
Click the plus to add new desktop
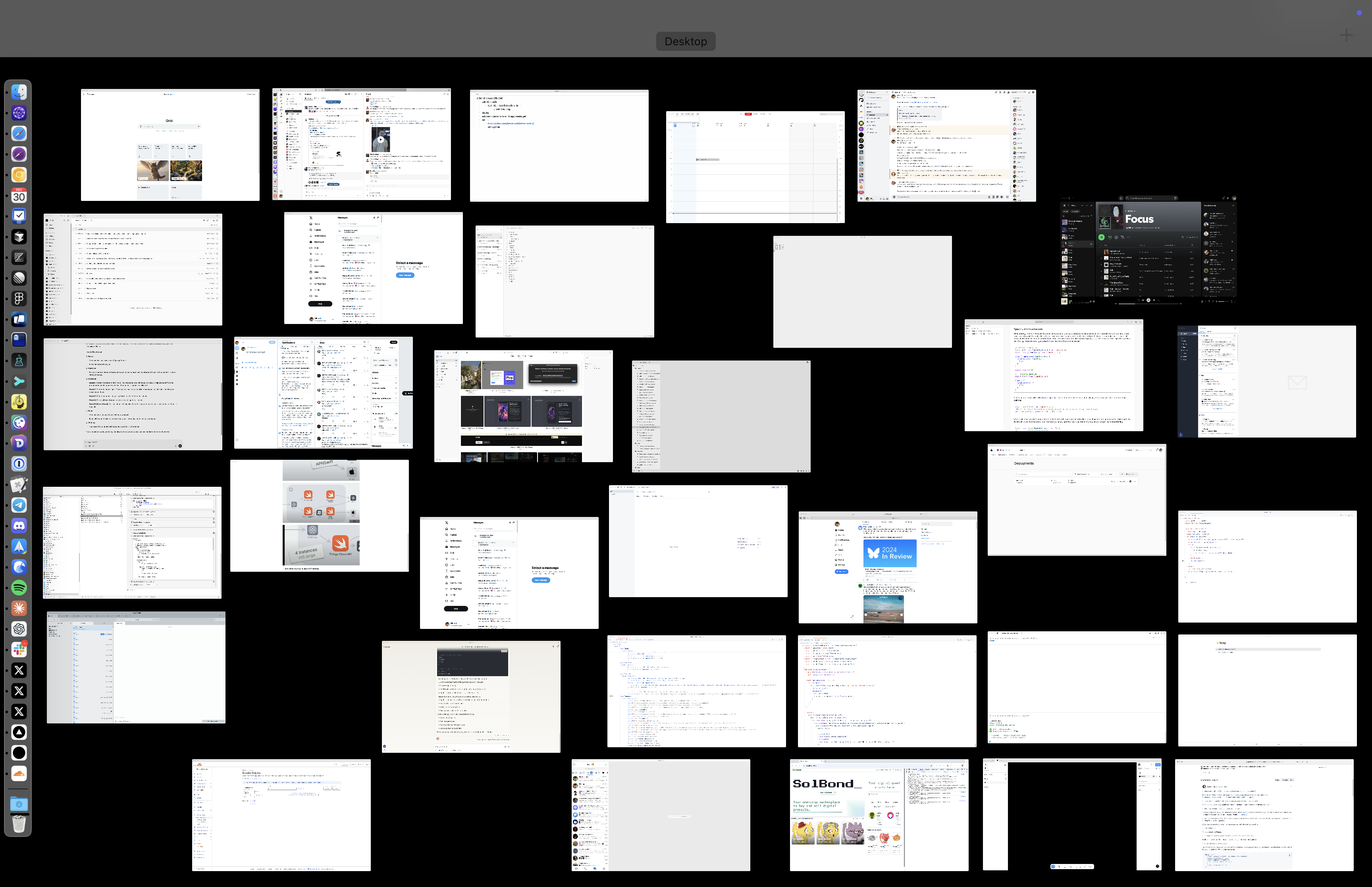[x=1346, y=35]
